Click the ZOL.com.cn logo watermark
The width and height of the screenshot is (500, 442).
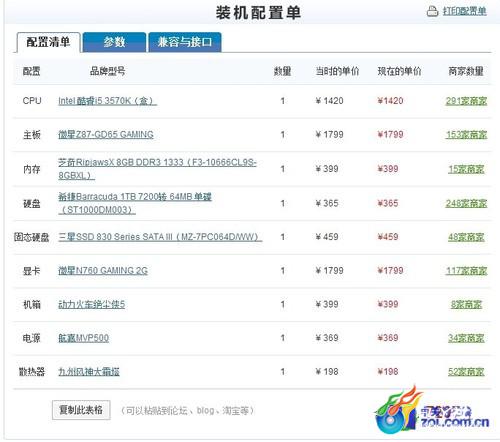(432, 411)
